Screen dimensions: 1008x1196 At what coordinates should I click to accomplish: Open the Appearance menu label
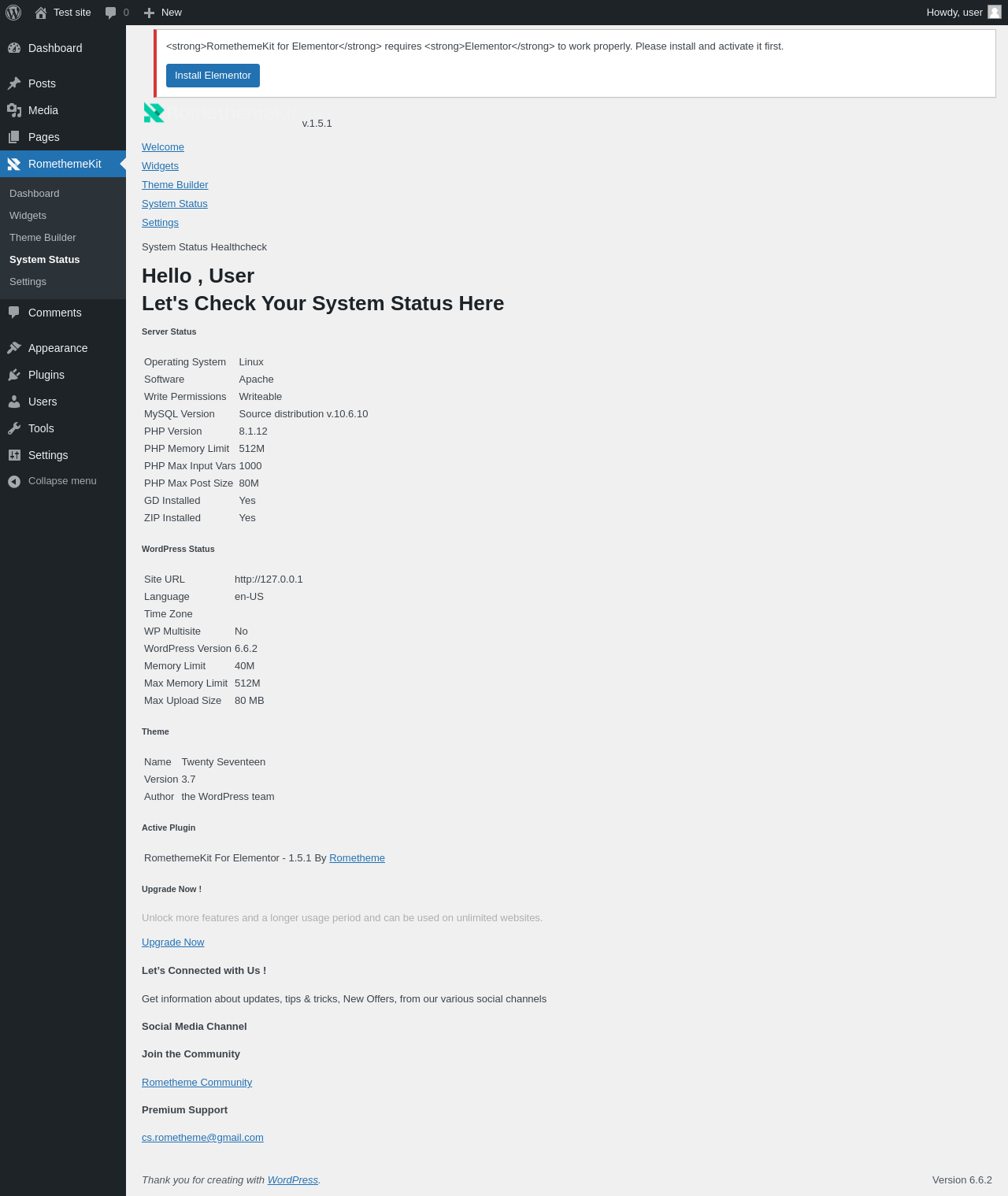(58, 348)
